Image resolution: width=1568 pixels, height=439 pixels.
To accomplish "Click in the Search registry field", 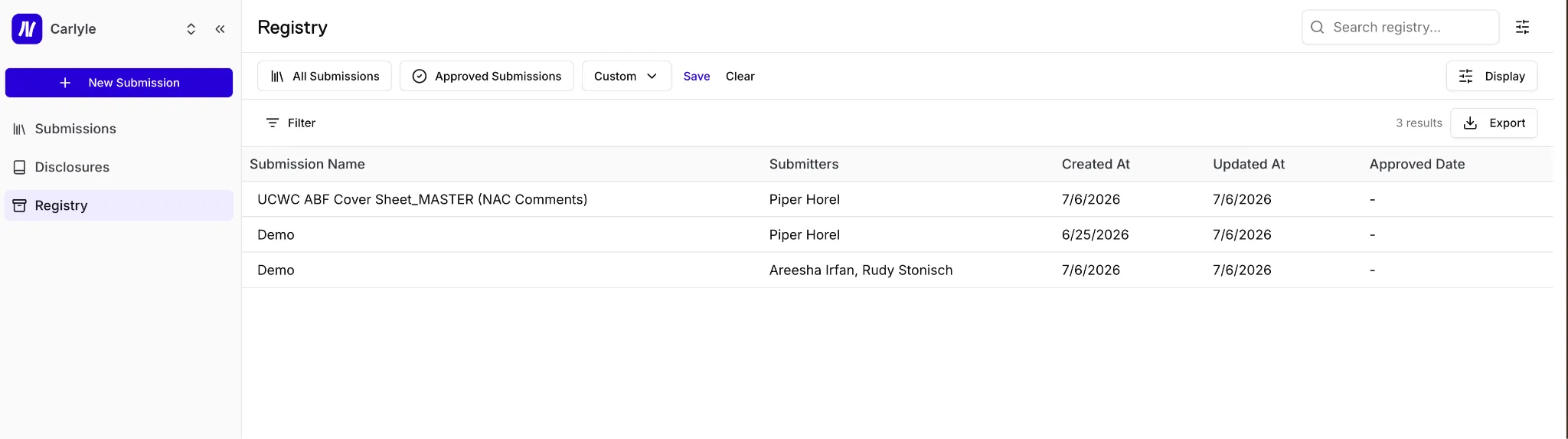I will pyautogui.click(x=1400, y=28).
